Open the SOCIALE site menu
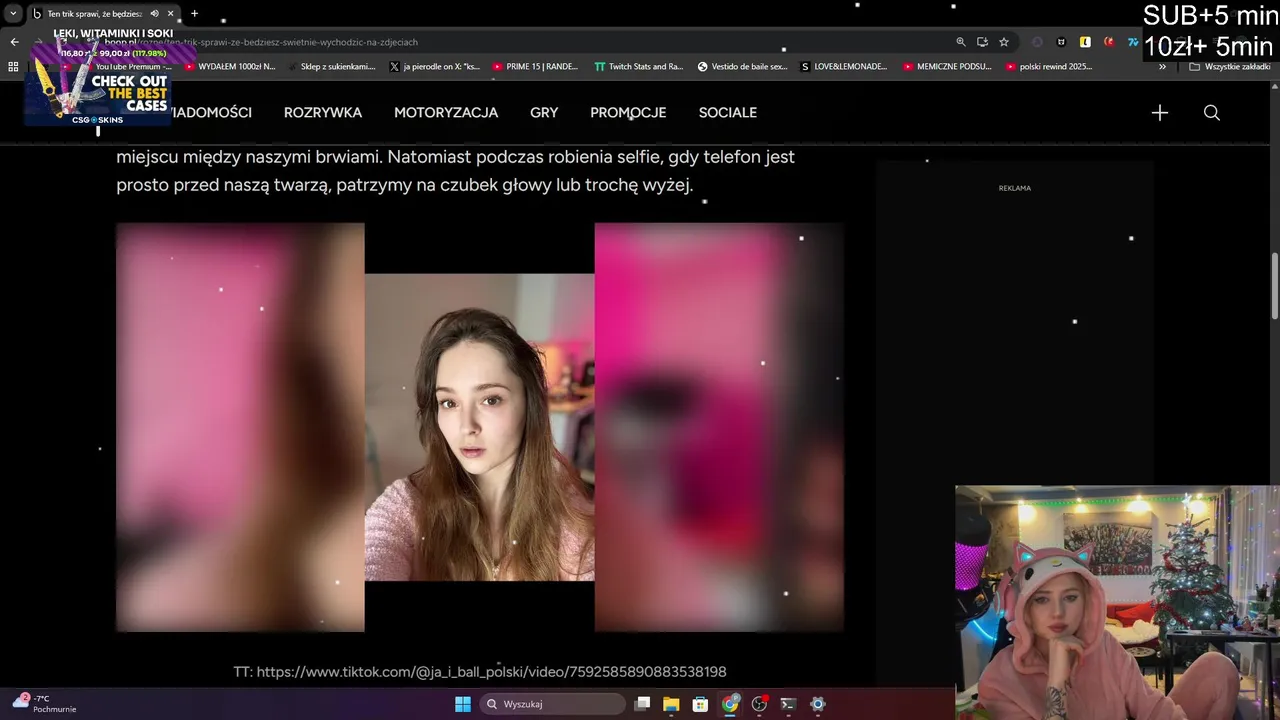The height and width of the screenshot is (720, 1280). coord(728,113)
